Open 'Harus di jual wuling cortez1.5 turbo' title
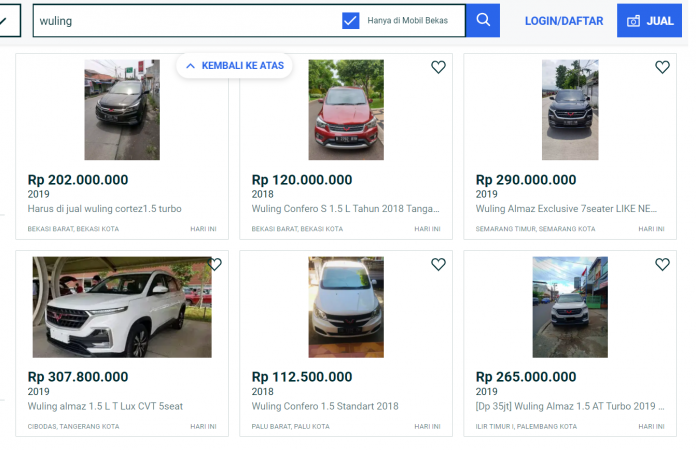The width and height of the screenshot is (696, 450). (x=104, y=209)
